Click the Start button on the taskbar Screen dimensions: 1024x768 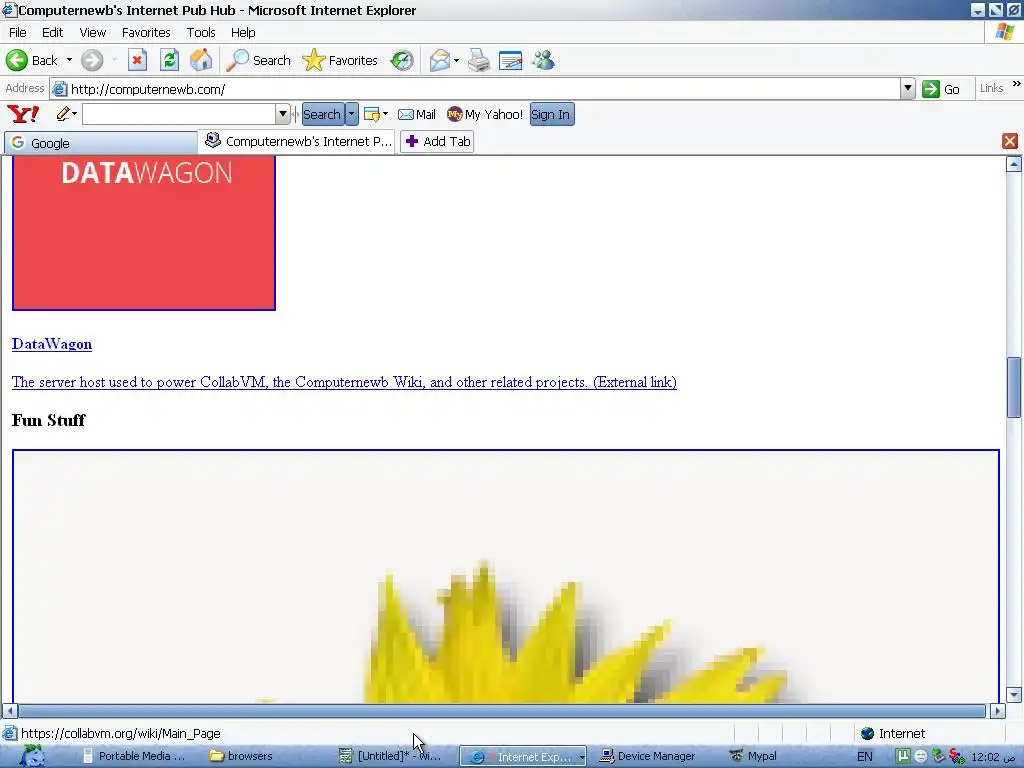[31, 756]
